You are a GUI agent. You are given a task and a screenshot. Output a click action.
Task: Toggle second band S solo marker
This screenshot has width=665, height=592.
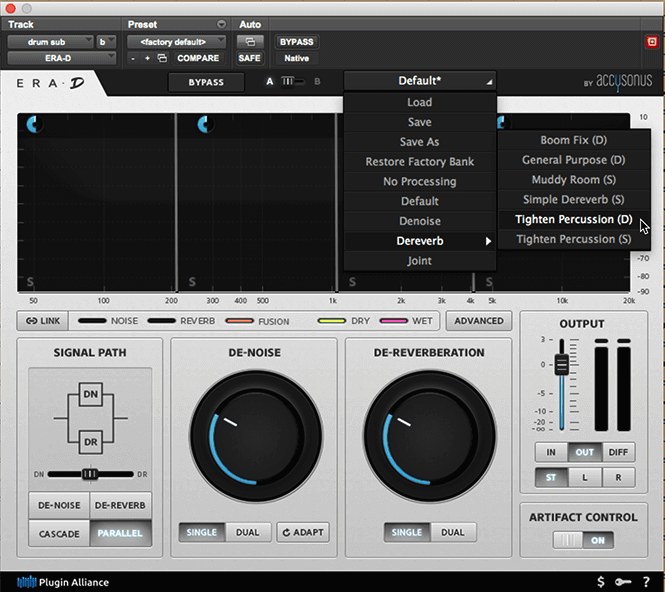(x=192, y=282)
